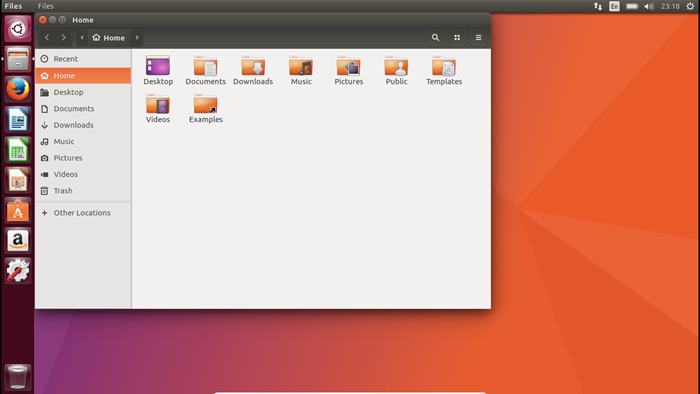The width and height of the screenshot is (700, 394).
Task: Go back with the left arrow
Action: [x=47, y=37]
